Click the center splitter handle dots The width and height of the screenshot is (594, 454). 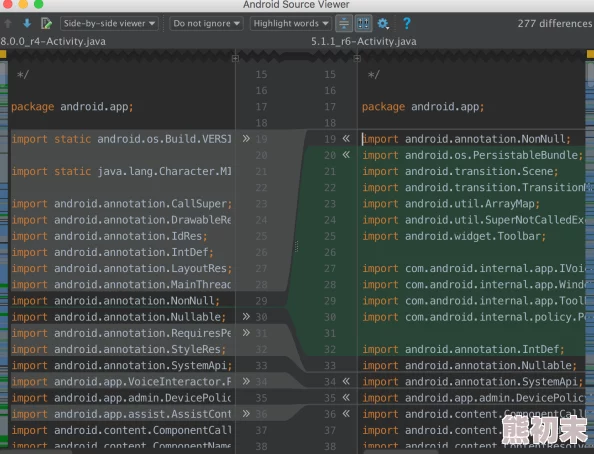pyautogui.click(x=296, y=247)
